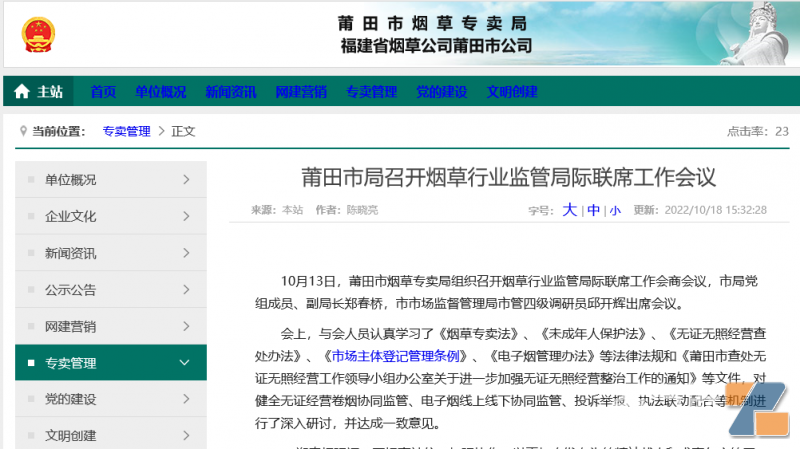This screenshot has height=449, width=800.
Task: Select 文明创建 in the sidebar
Action: tap(111, 434)
